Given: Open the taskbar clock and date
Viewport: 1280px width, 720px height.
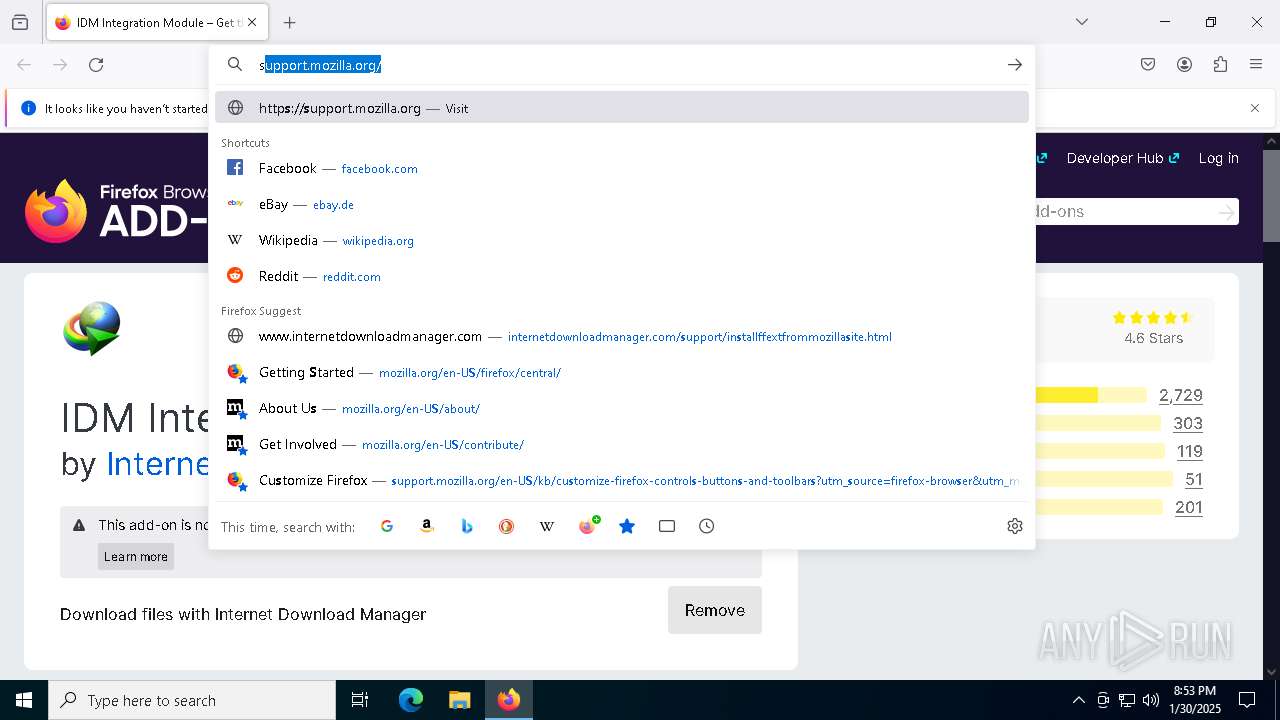Looking at the screenshot, I should coord(1194,700).
